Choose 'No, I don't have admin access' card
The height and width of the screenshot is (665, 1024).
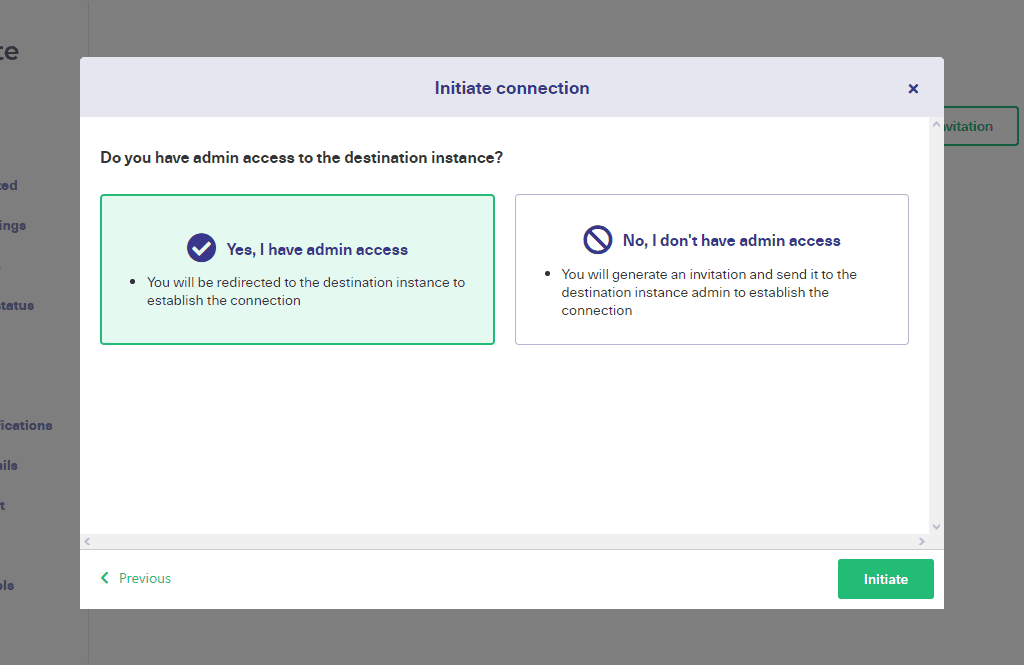[x=712, y=269]
